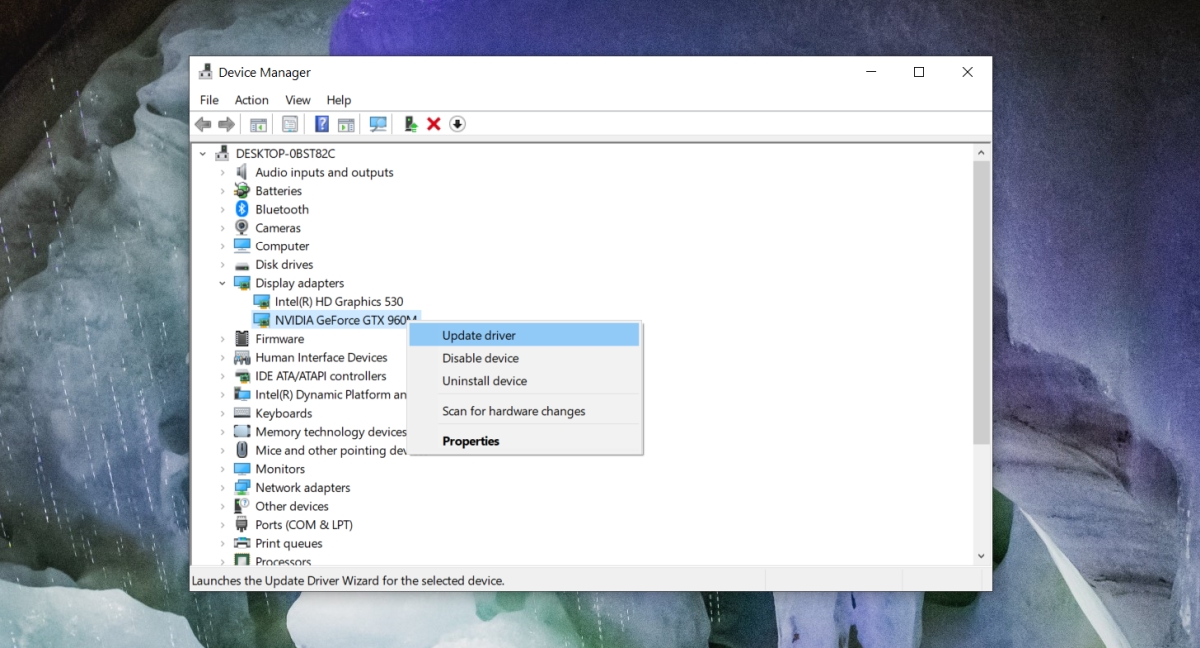Click the status bar Update Driver Wizard text

click(x=348, y=580)
